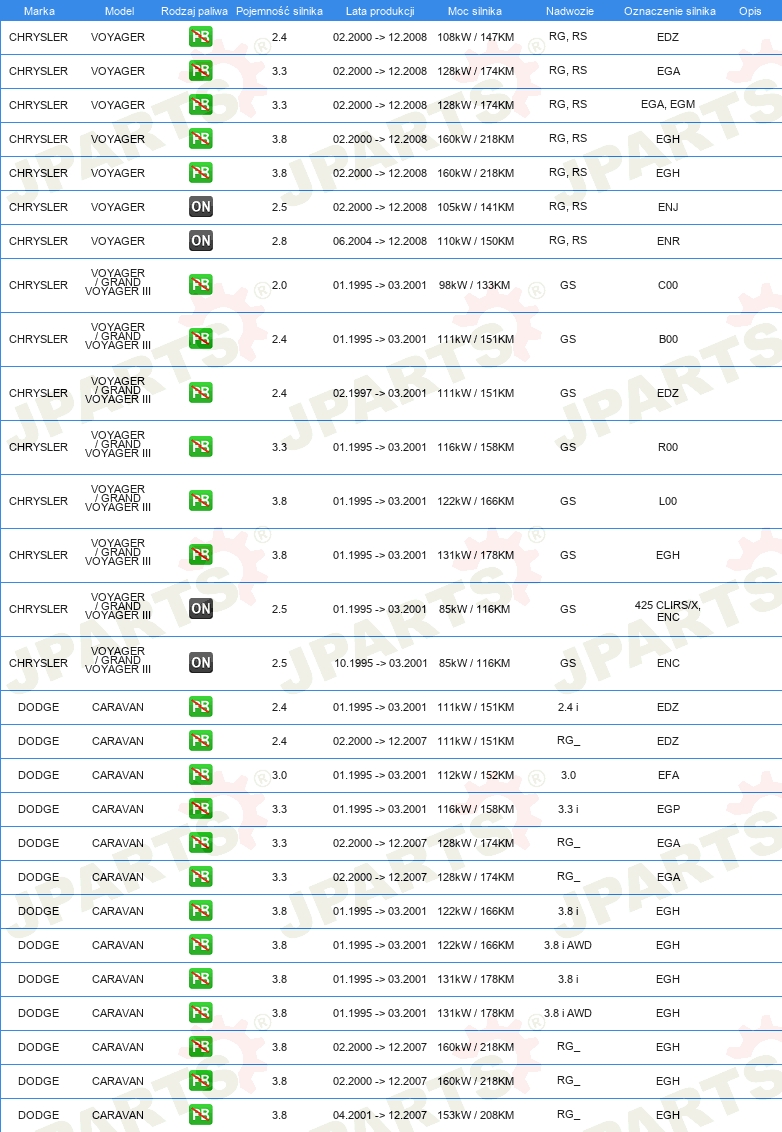This screenshot has width=782, height=1132.
Task: Click the petrol icon in the Dodge Caravan 2.4 i row
Action: pyautogui.click(x=201, y=707)
